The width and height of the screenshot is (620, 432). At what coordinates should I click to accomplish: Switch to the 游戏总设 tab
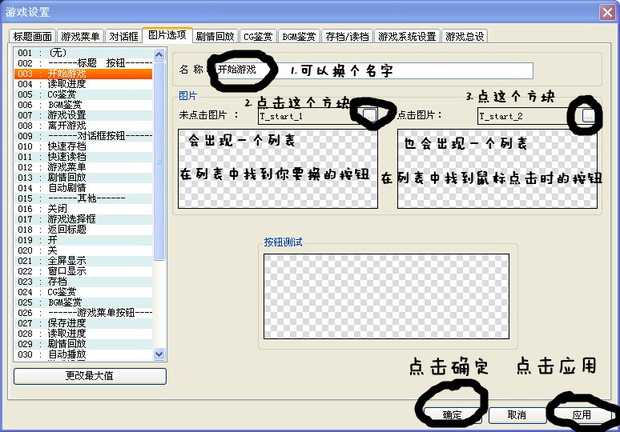465,36
